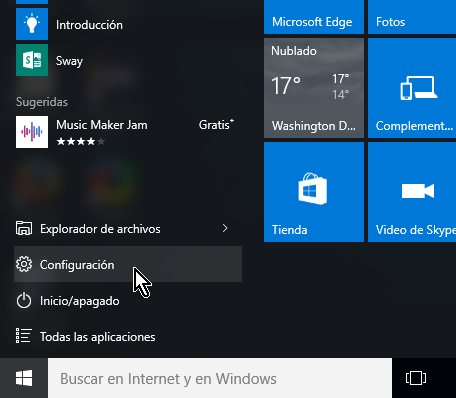Open the Fotos tile

tap(412, 17)
